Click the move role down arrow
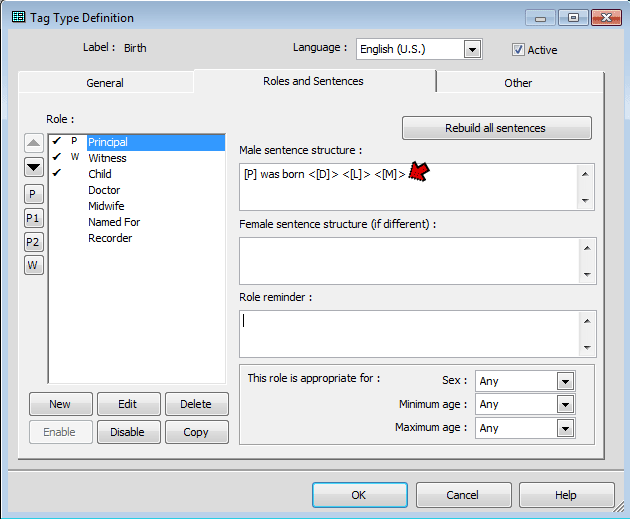Image resolution: width=630 pixels, height=521 pixels. 34,167
